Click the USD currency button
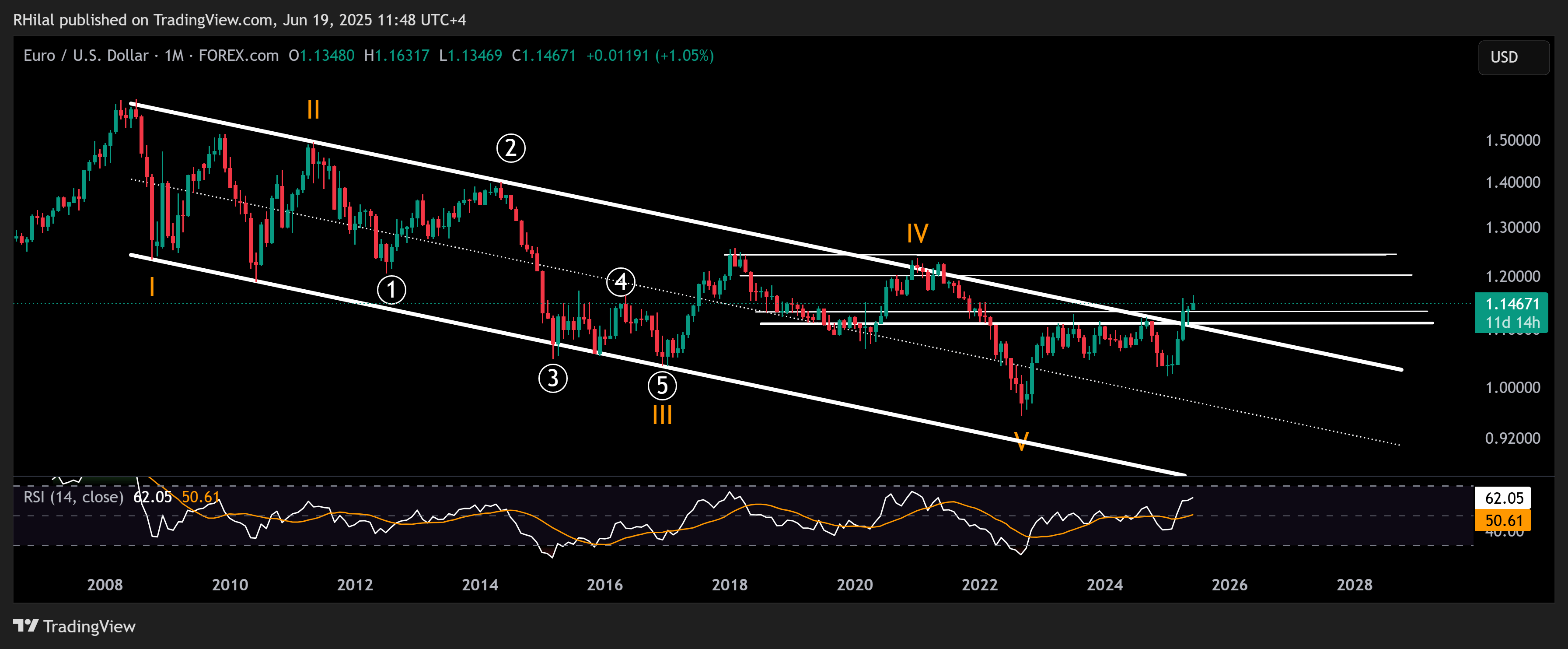The width and height of the screenshot is (1568, 649). 1513,57
